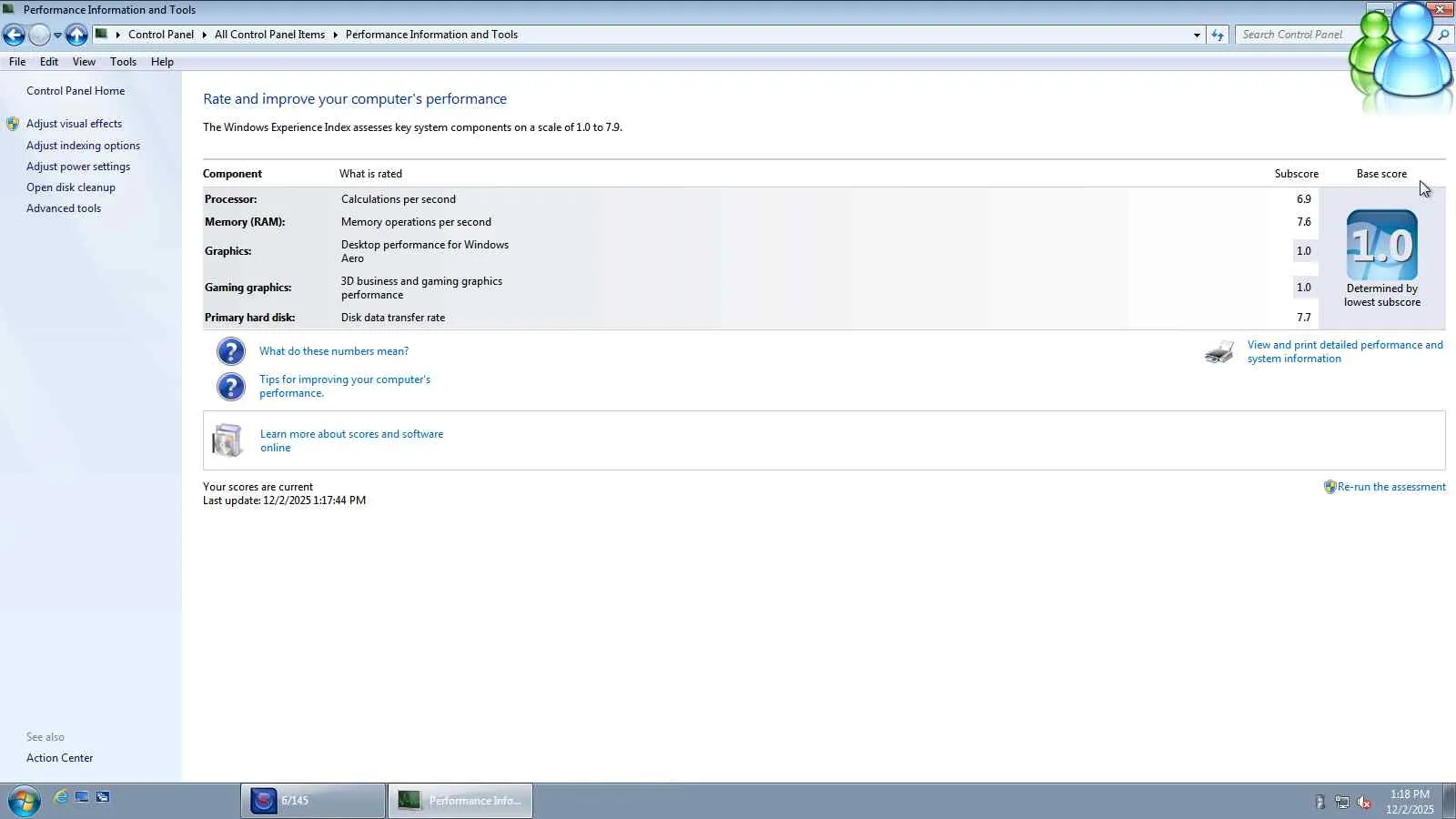Open the Windows Start menu
1456x819 pixels.
point(24,801)
